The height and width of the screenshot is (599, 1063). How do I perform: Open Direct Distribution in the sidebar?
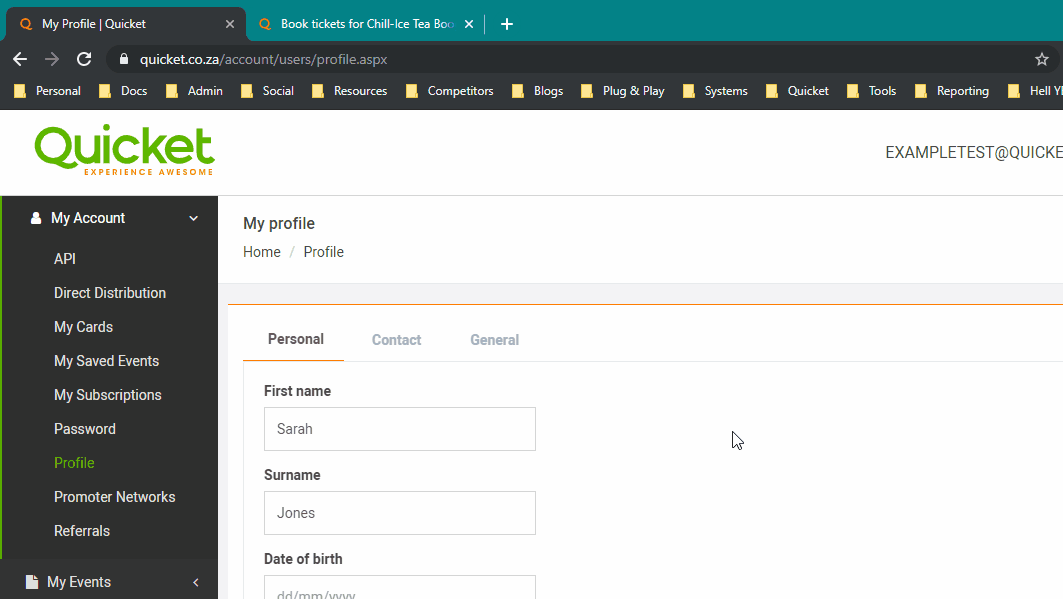click(110, 293)
